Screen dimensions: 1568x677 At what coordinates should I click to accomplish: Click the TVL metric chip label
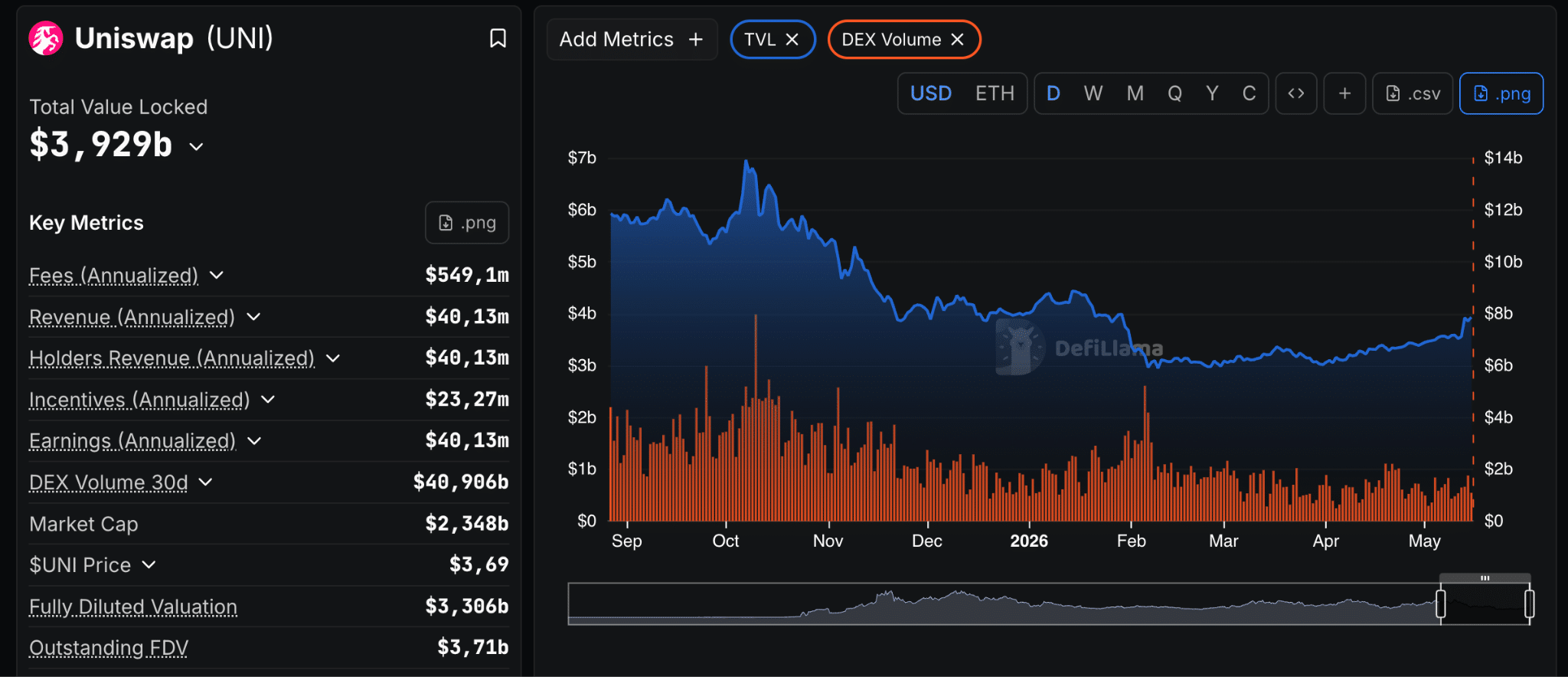click(760, 39)
